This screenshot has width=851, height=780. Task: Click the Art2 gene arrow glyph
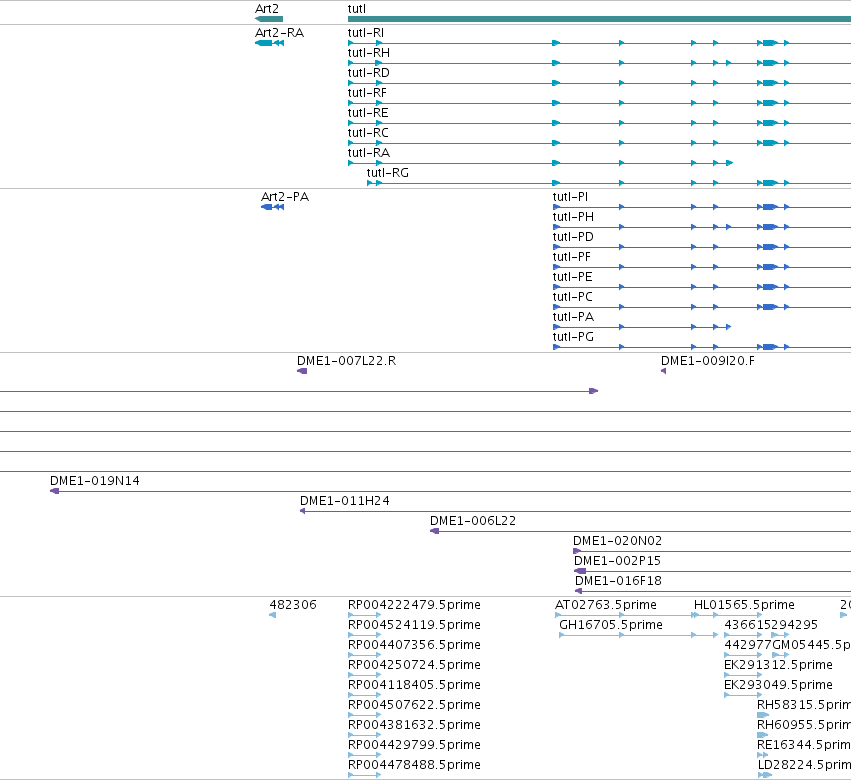(269, 19)
